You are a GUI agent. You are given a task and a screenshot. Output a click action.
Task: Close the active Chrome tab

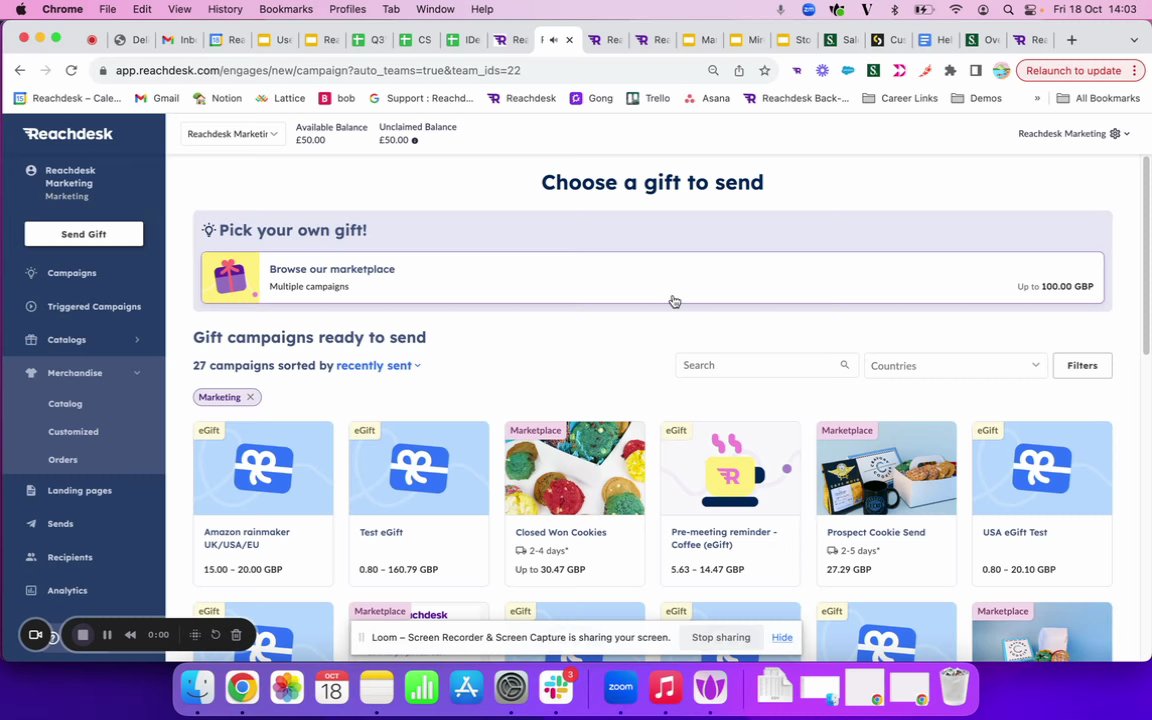[569, 40]
